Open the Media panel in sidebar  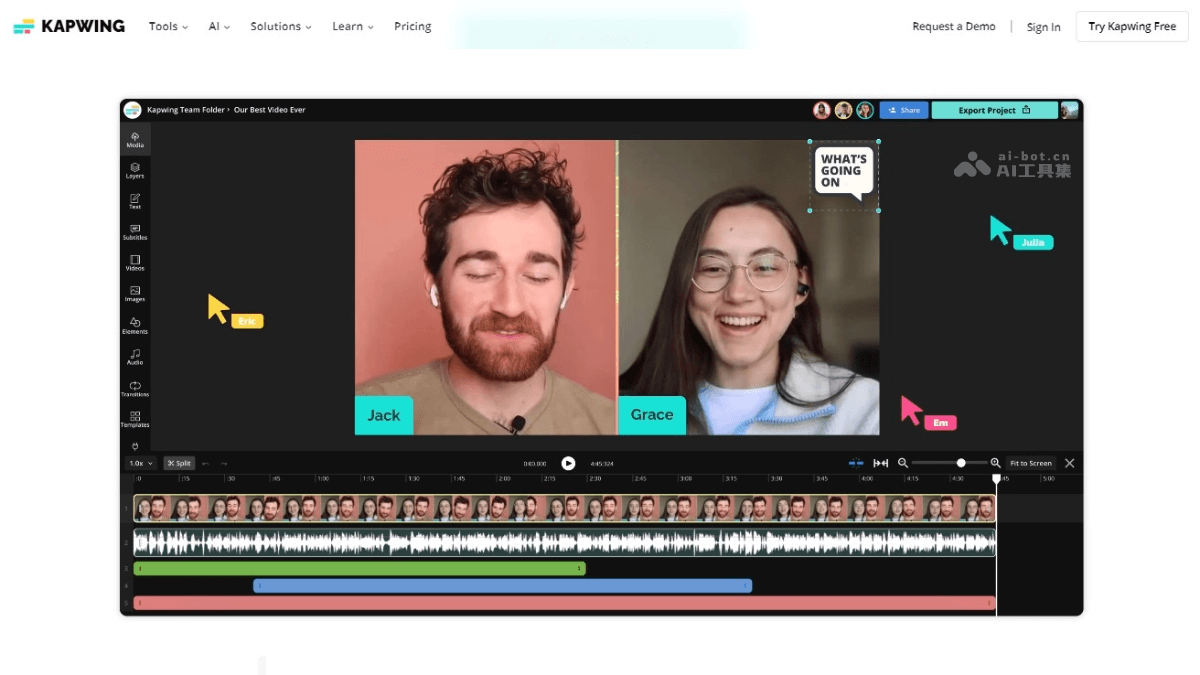coord(135,139)
